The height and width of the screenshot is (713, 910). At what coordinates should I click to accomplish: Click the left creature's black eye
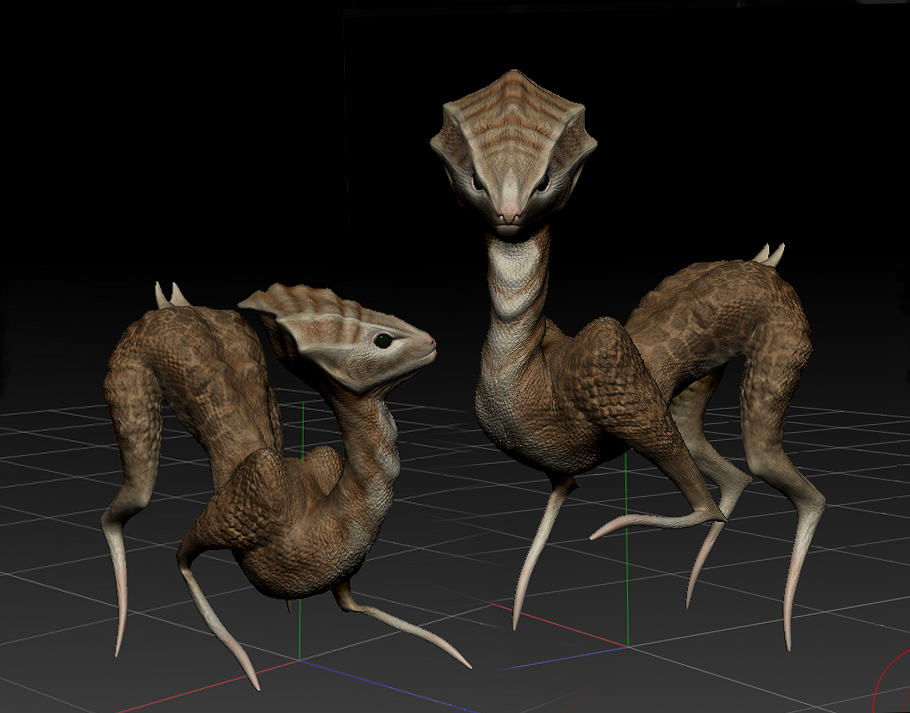[x=382, y=340]
